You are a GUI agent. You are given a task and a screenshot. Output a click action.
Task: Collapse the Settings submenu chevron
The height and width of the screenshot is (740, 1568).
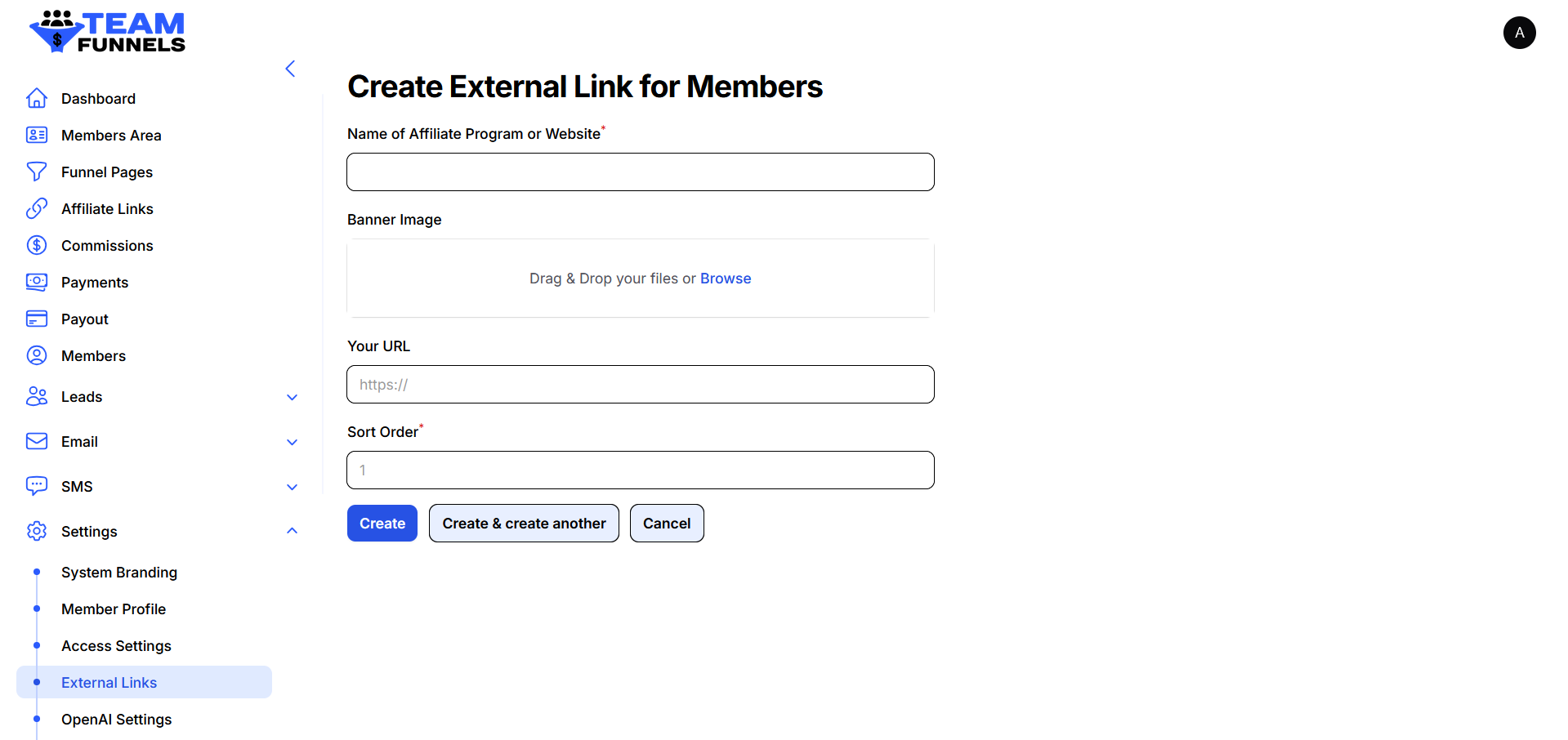[x=293, y=531]
